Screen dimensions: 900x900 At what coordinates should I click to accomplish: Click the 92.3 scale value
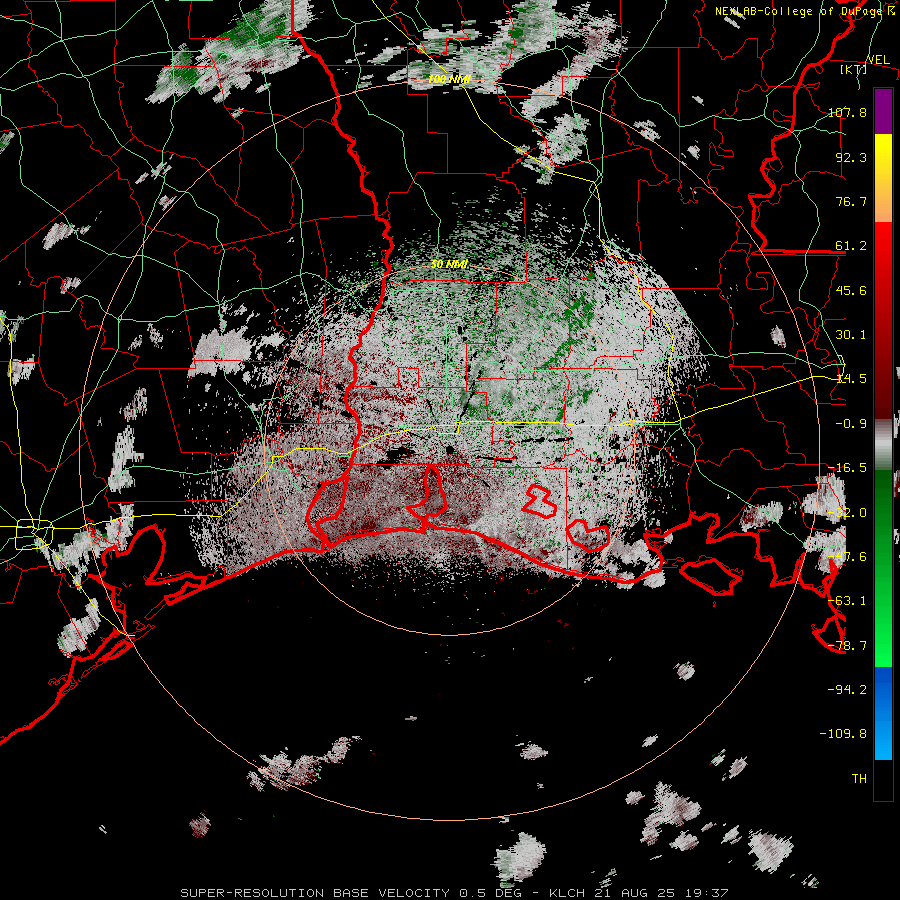pyautogui.click(x=851, y=157)
